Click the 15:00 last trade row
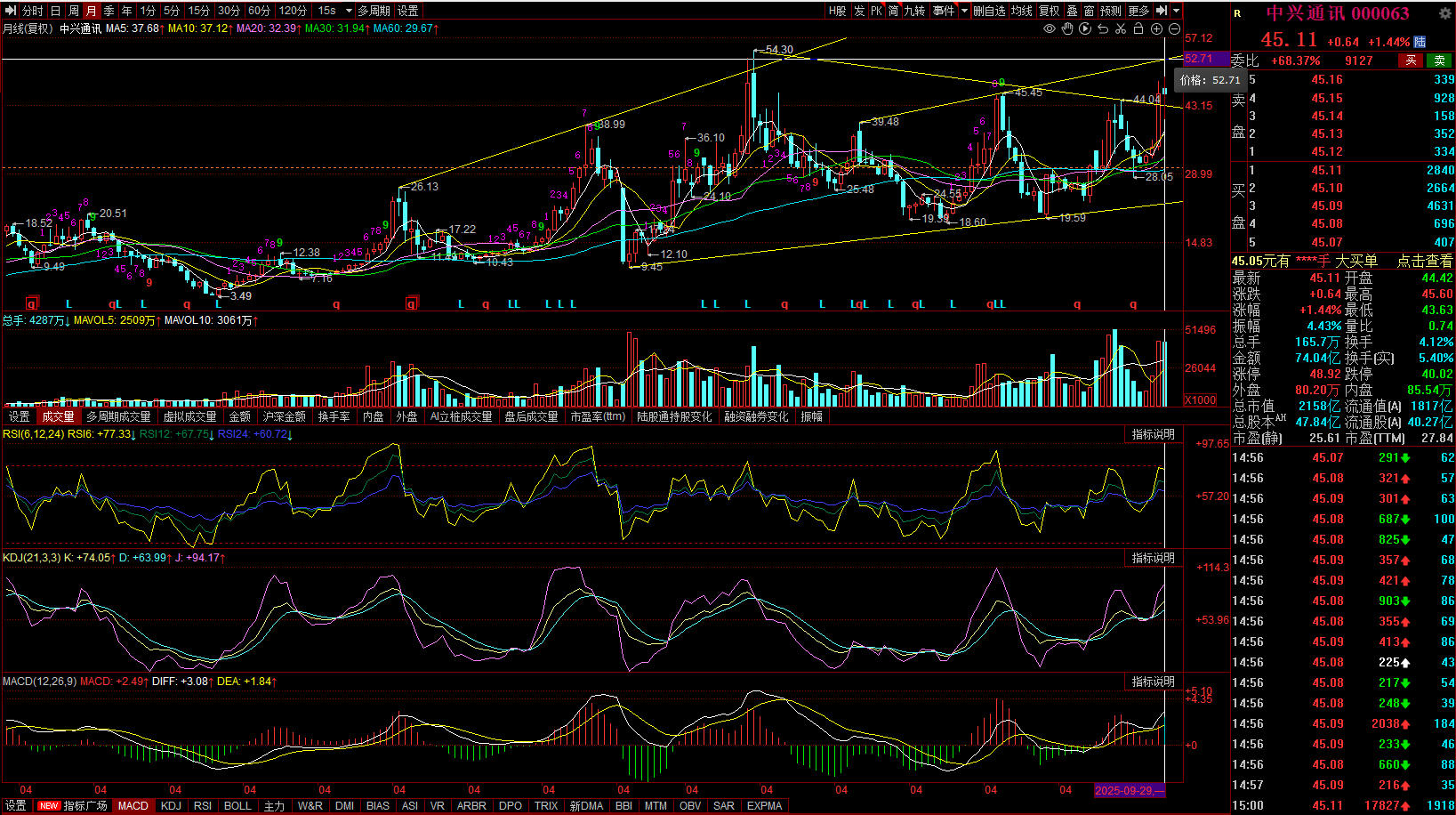1456x815 pixels. 1343,805
